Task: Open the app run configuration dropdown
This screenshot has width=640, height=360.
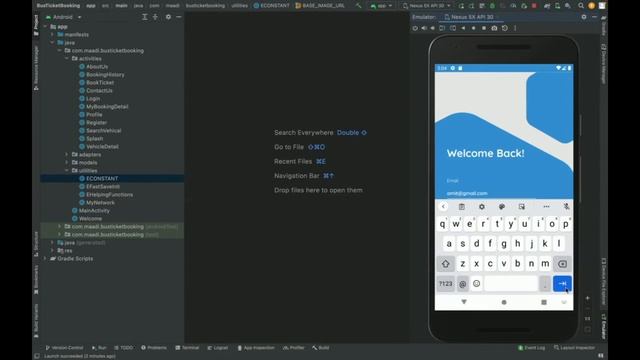Action: pos(381,6)
